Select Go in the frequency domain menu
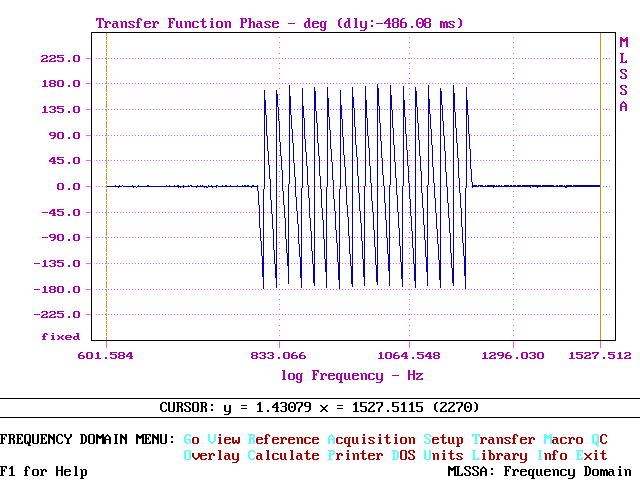 (191, 440)
